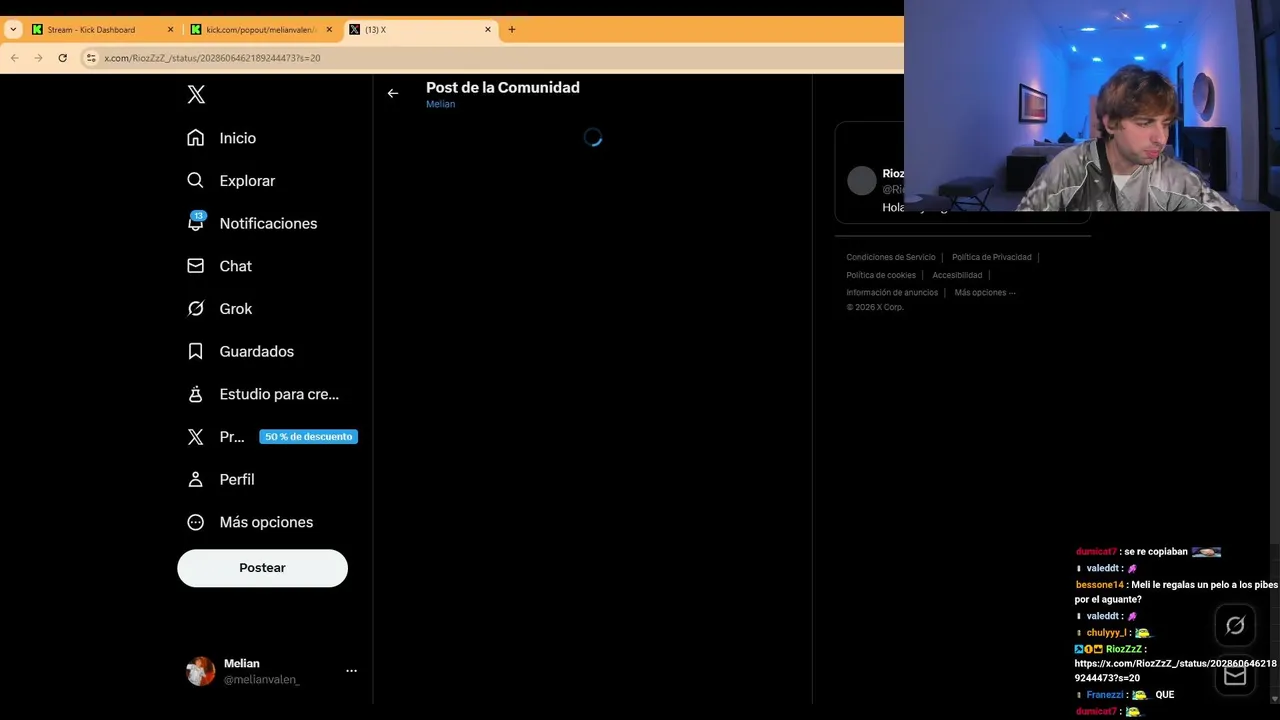Open a new browser tab
This screenshot has width=1280, height=720.
pyautogui.click(x=512, y=30)
